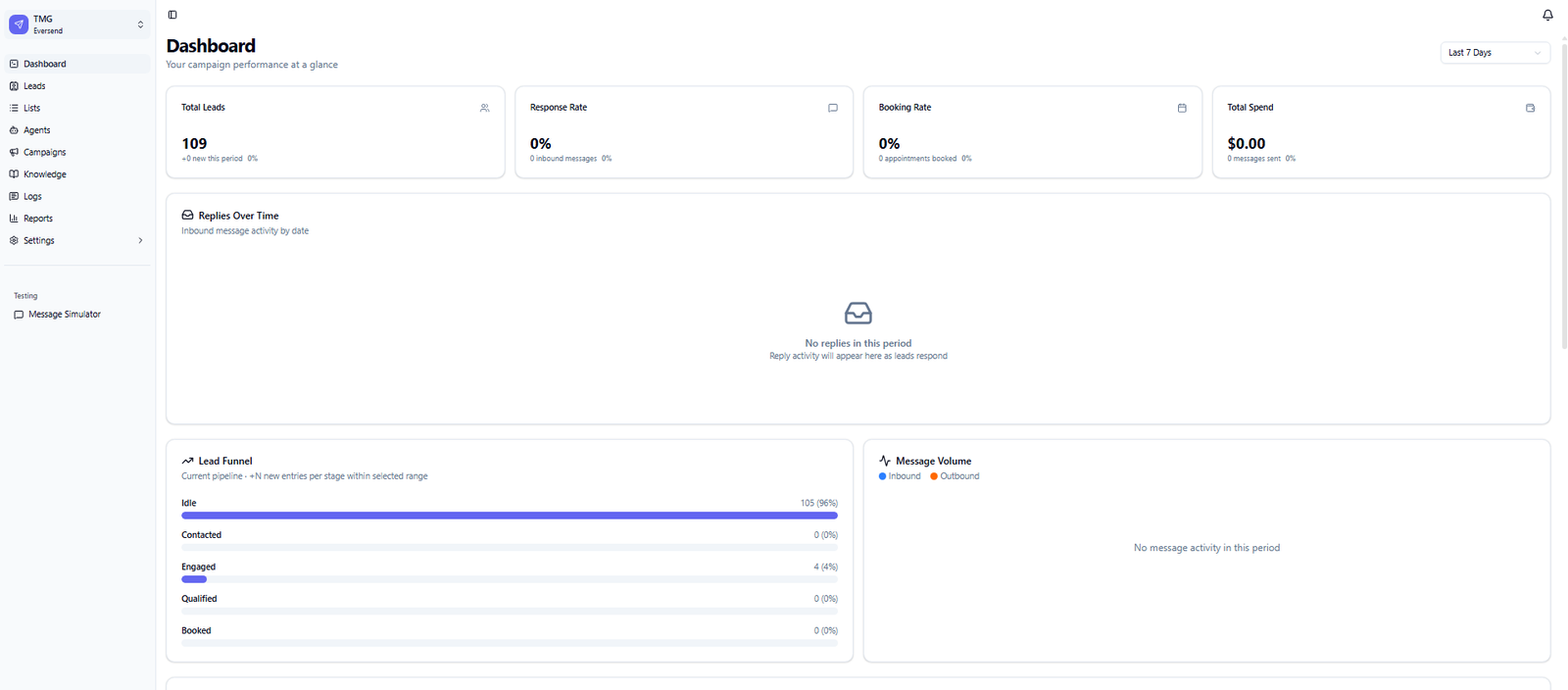This screenshot has width=1568, height=690.
Task: Click the Settings gear icon
Action: click(x=14, y=240)
